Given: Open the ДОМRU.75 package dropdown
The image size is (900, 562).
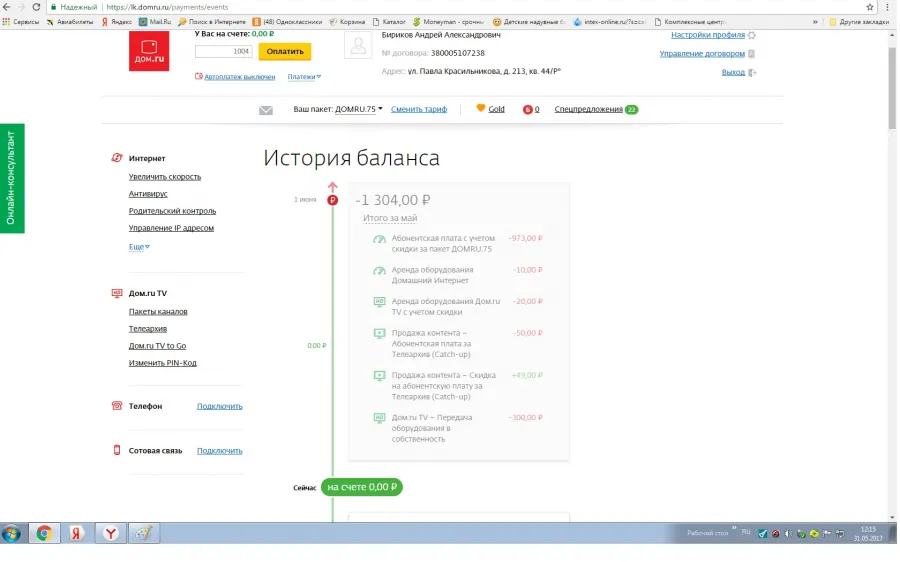Looking at the screenshot, I should click(x=359, y=109).
